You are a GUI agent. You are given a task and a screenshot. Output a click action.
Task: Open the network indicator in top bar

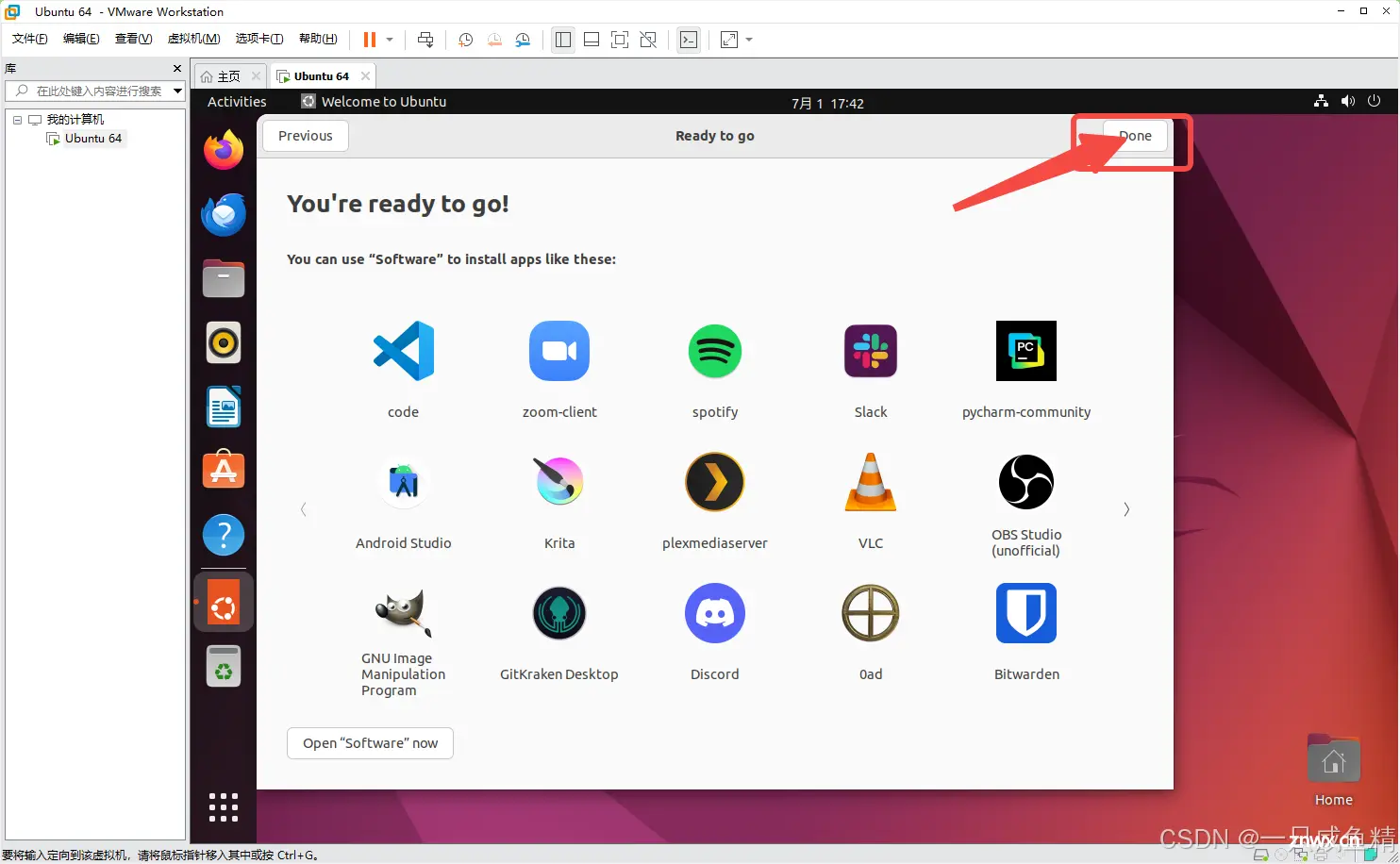coord(1321,101)
